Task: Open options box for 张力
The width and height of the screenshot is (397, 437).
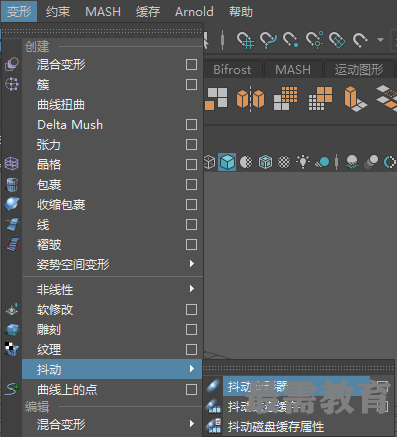Action: click(191, 145)
